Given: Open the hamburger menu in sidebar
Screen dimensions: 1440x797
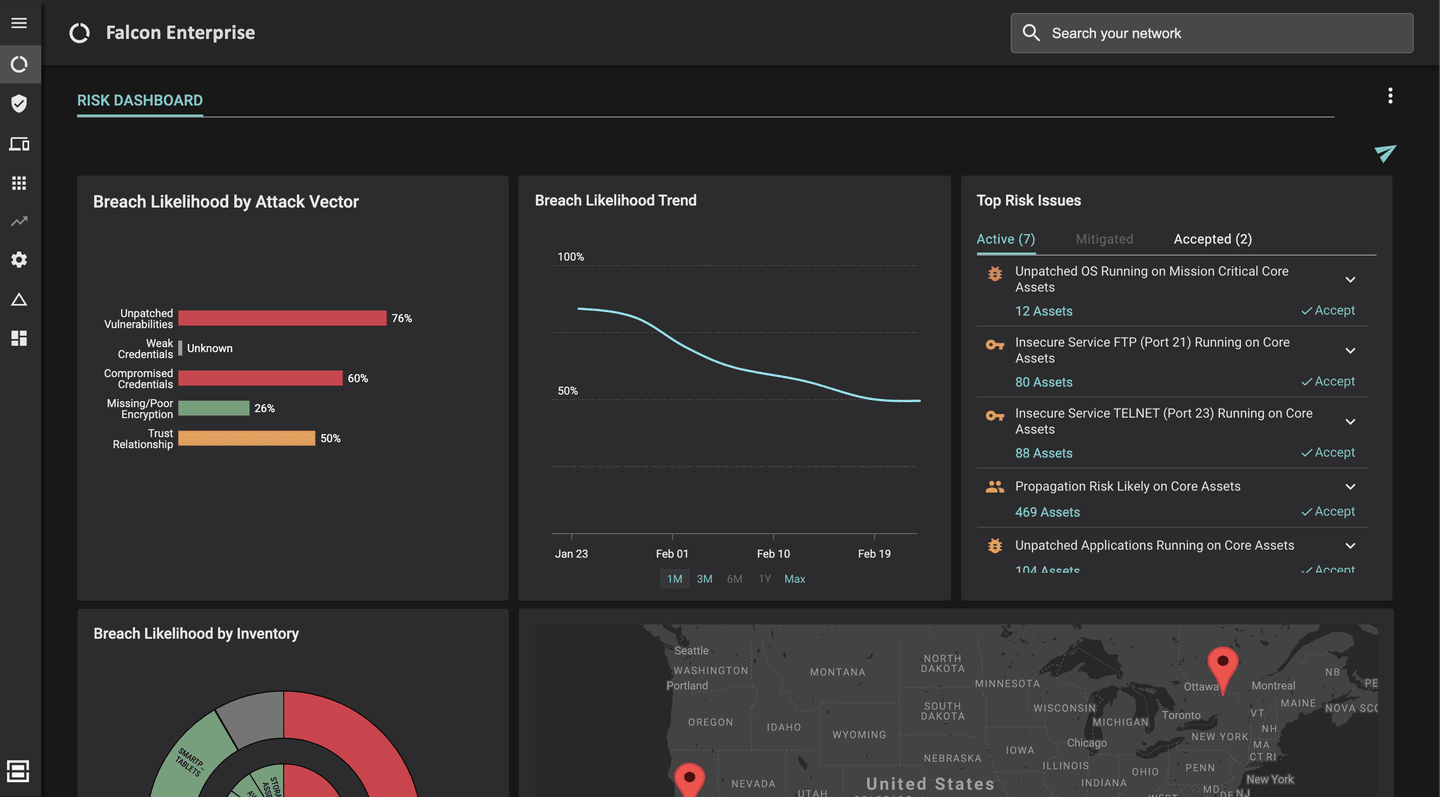Looking at the screenshot, I should (x=19, y=23).
